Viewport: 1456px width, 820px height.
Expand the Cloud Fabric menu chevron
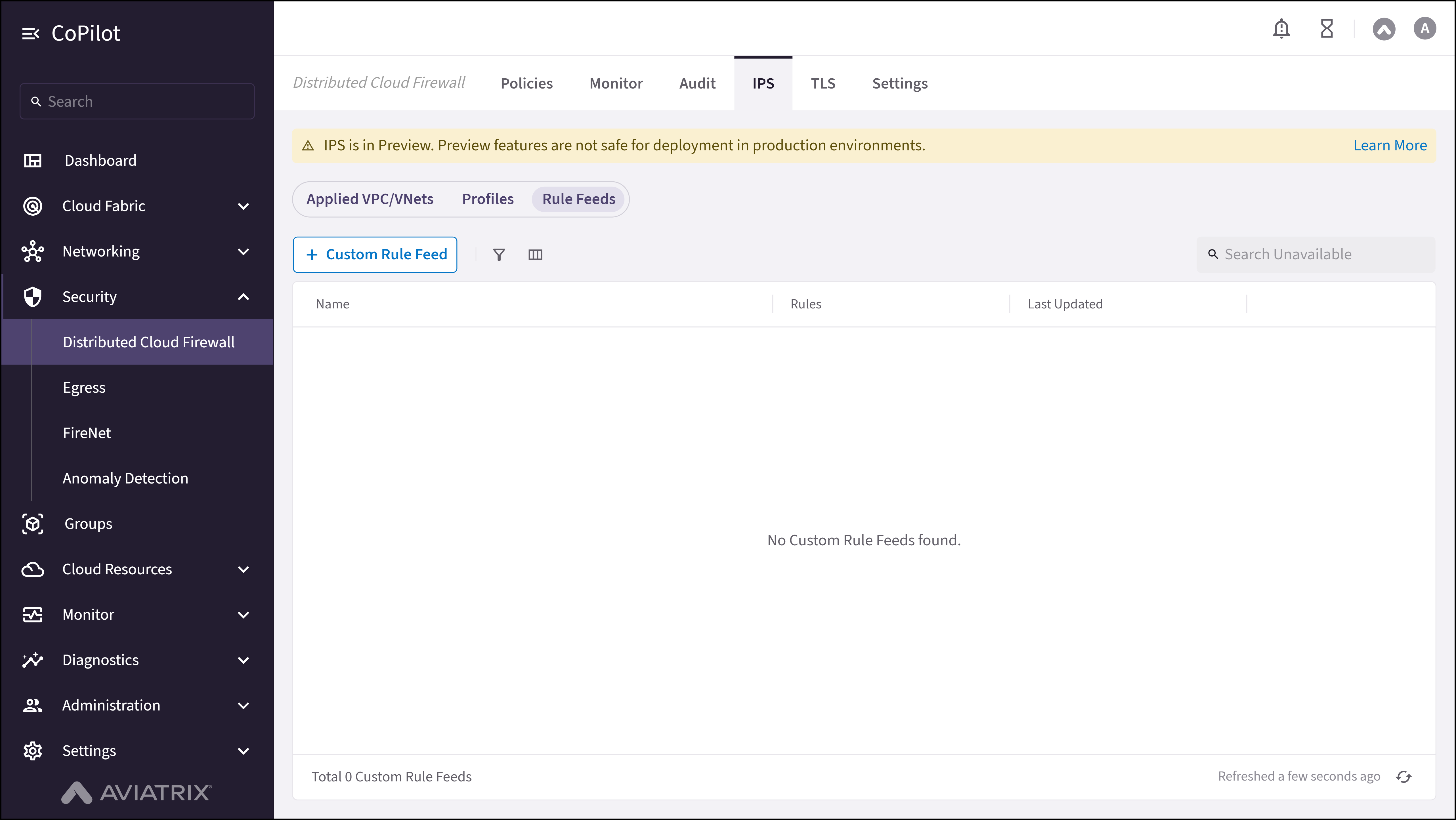pyautogui.click(x=244, y=206)
